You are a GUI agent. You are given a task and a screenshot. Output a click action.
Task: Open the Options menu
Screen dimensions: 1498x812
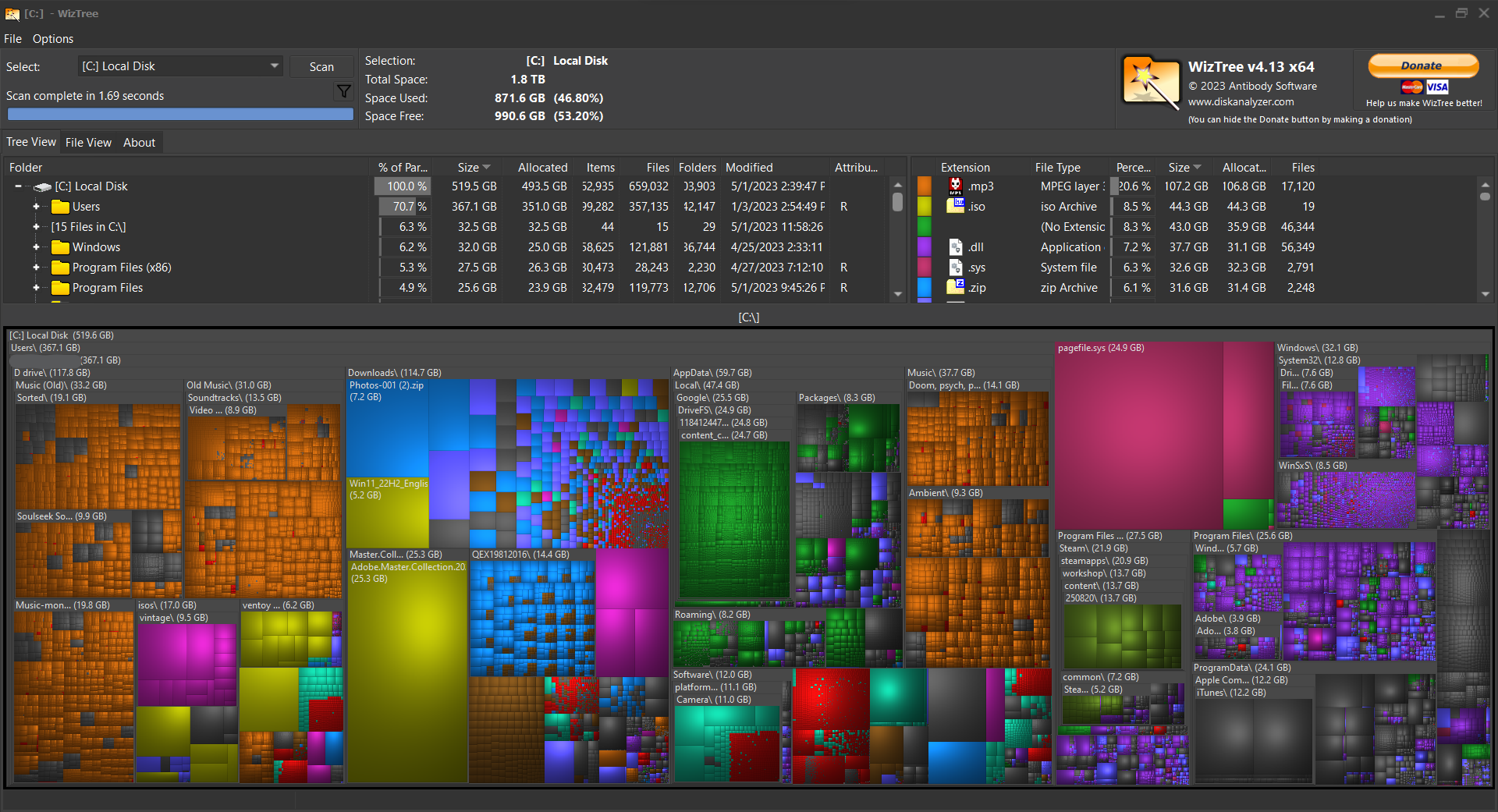52,39
